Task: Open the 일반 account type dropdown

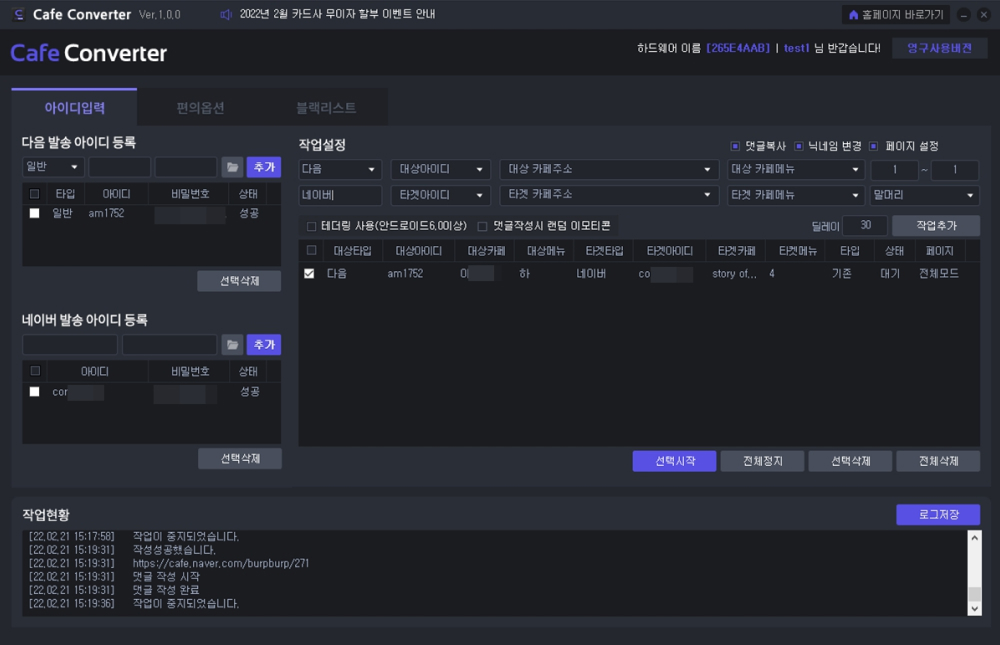Action: [53, 167]
